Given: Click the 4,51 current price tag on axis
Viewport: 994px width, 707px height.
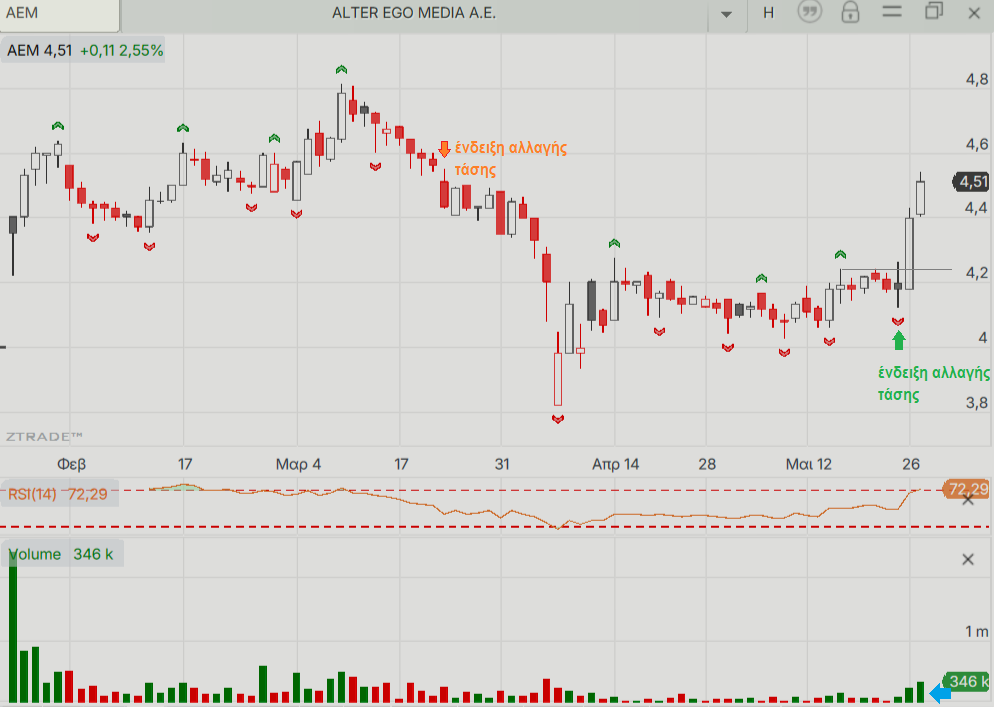Looking at the screenshot, I should (x=972, y=182).
